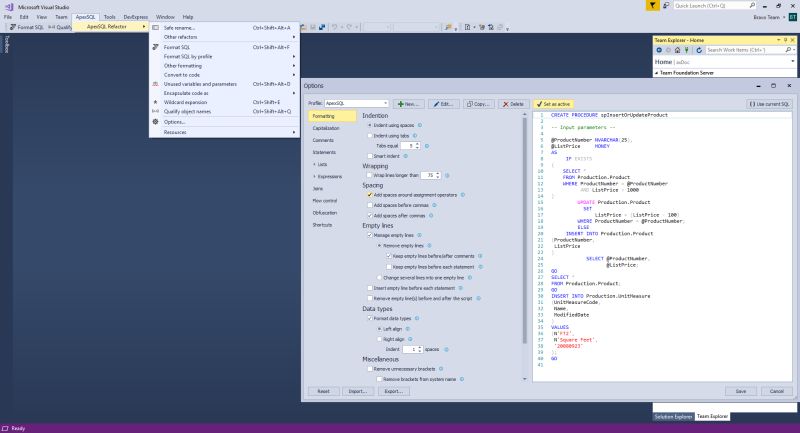Click the notifications filter flag icon
This screenshot has width=800, height=433.
click(x=652, y=6)
